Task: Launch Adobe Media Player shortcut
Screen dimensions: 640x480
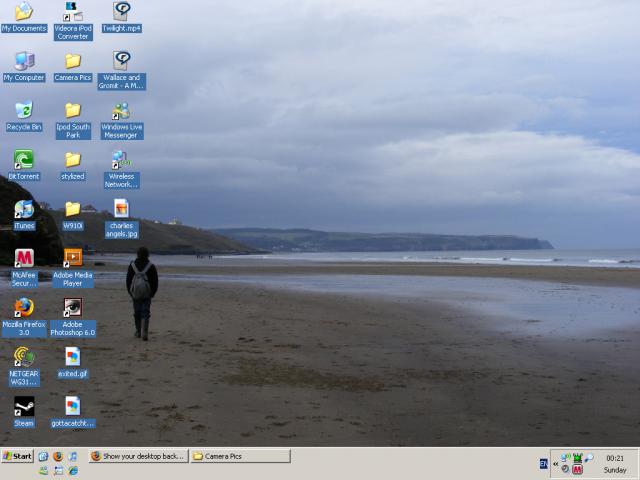Action: 72,258
